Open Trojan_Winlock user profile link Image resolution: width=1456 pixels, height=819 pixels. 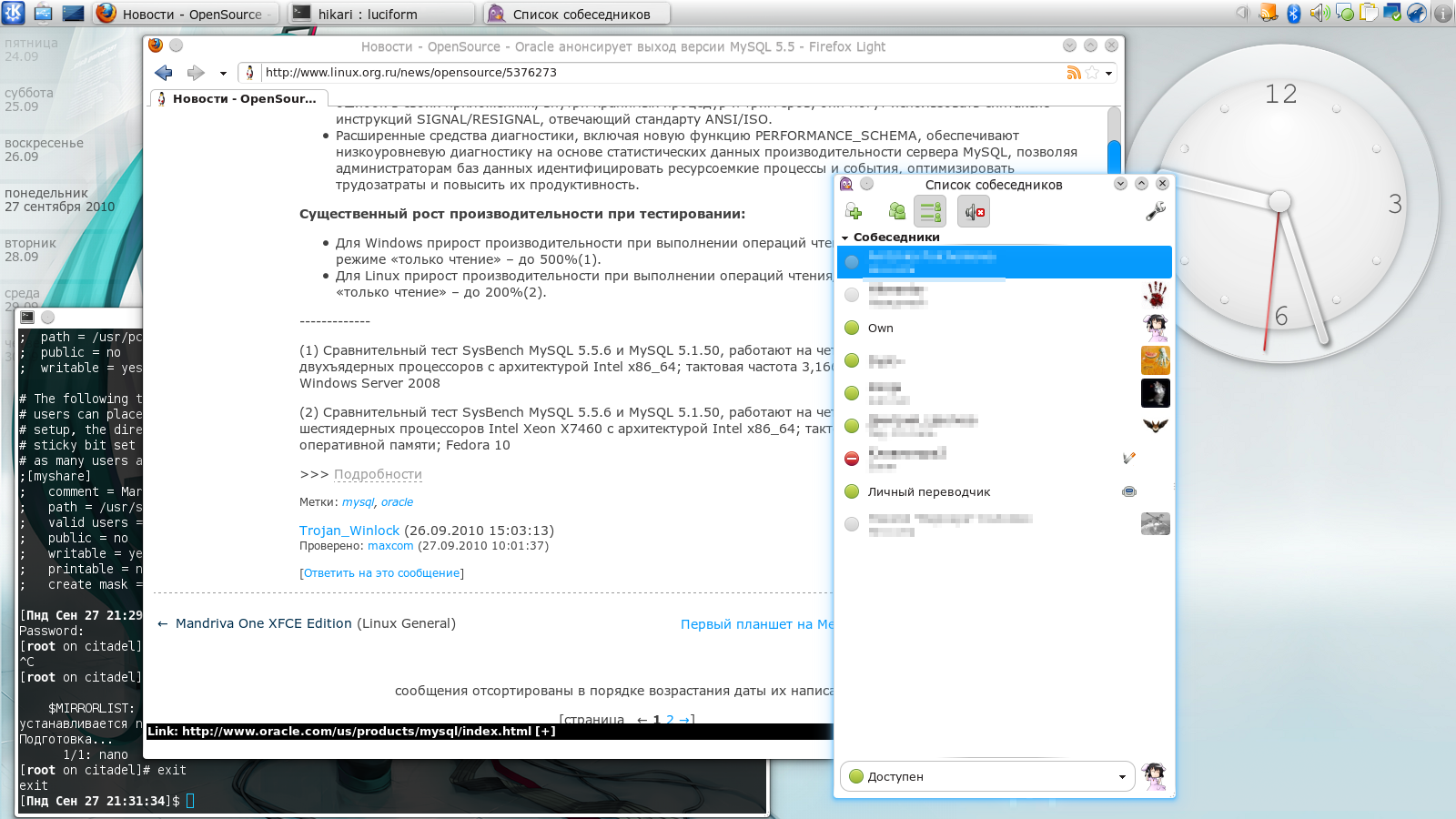coord(349,531)
